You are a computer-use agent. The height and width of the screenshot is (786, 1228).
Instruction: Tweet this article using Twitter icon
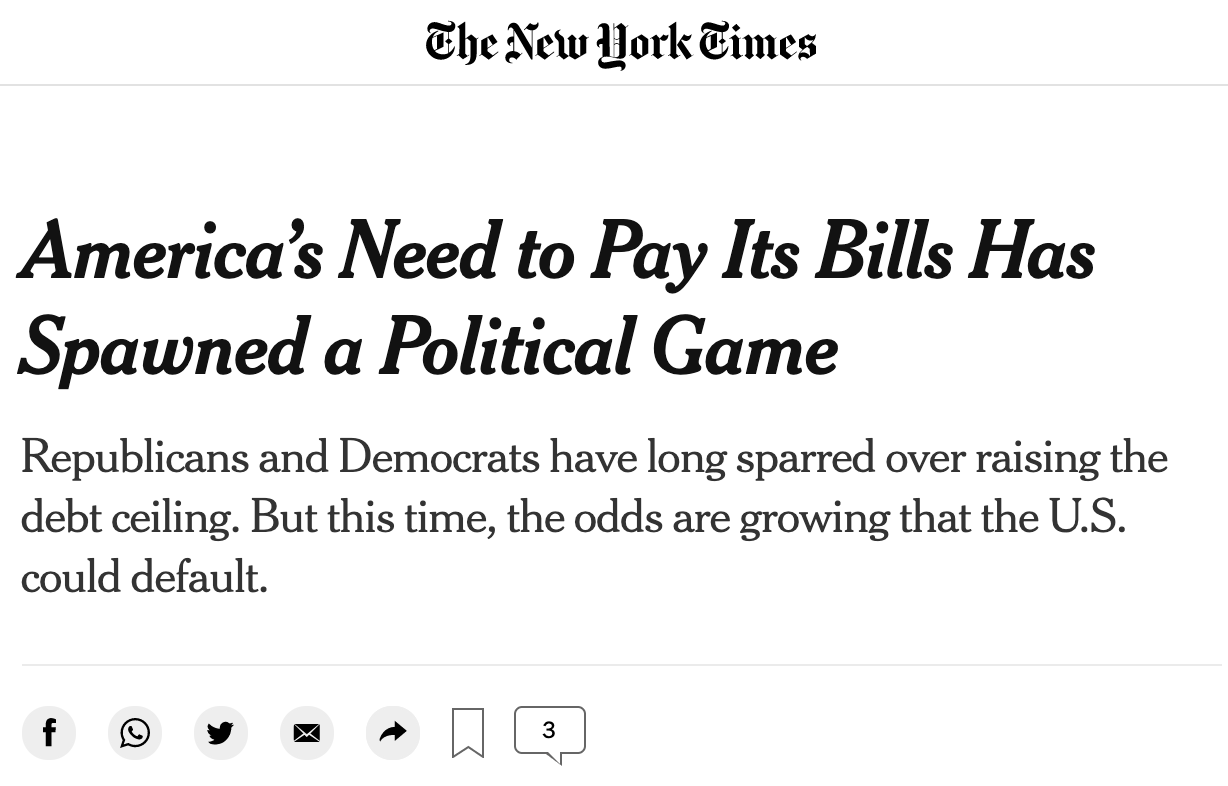[x=221, y=733]
